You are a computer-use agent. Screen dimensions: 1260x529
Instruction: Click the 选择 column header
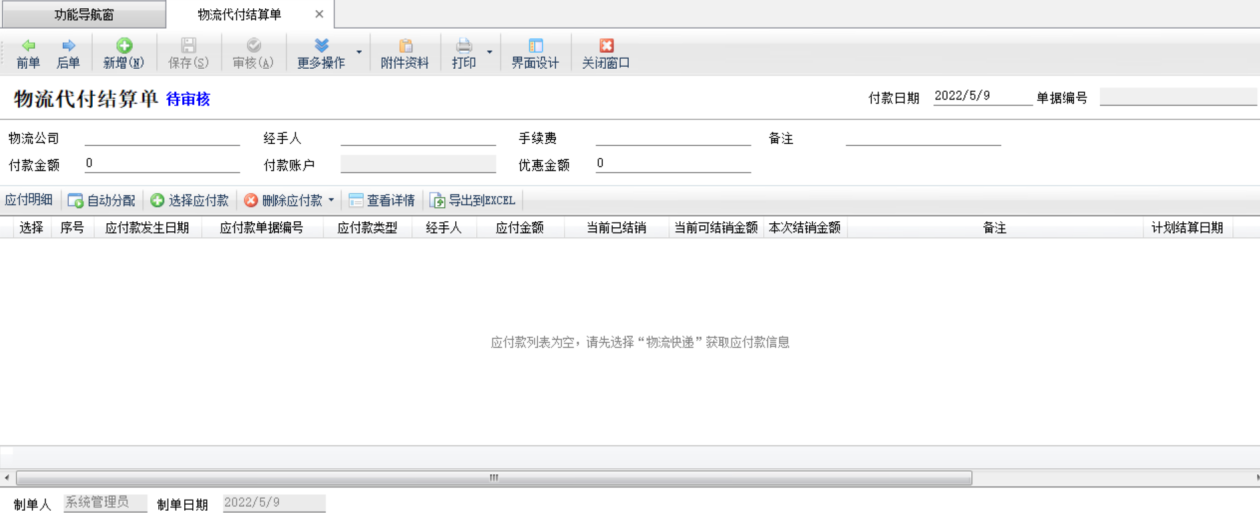coord(31,228)
